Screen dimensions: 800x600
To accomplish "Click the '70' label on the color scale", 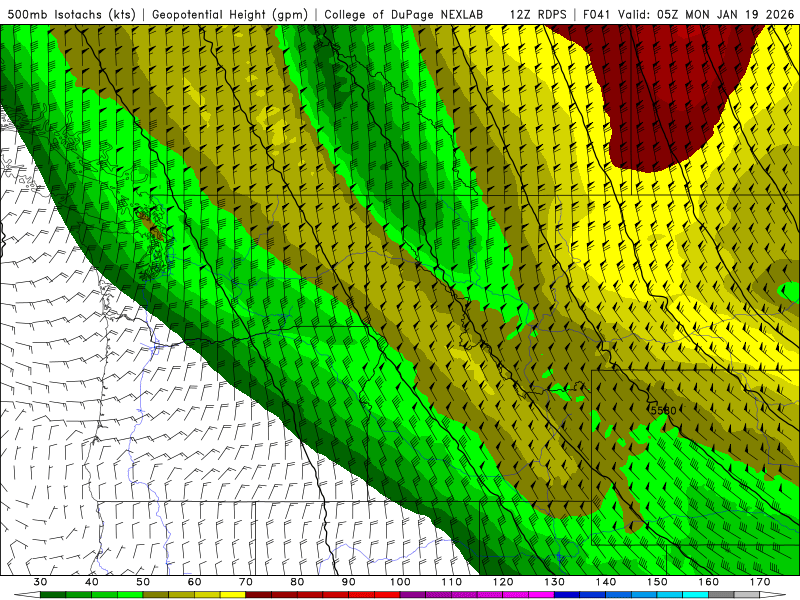I will (246, 582).
